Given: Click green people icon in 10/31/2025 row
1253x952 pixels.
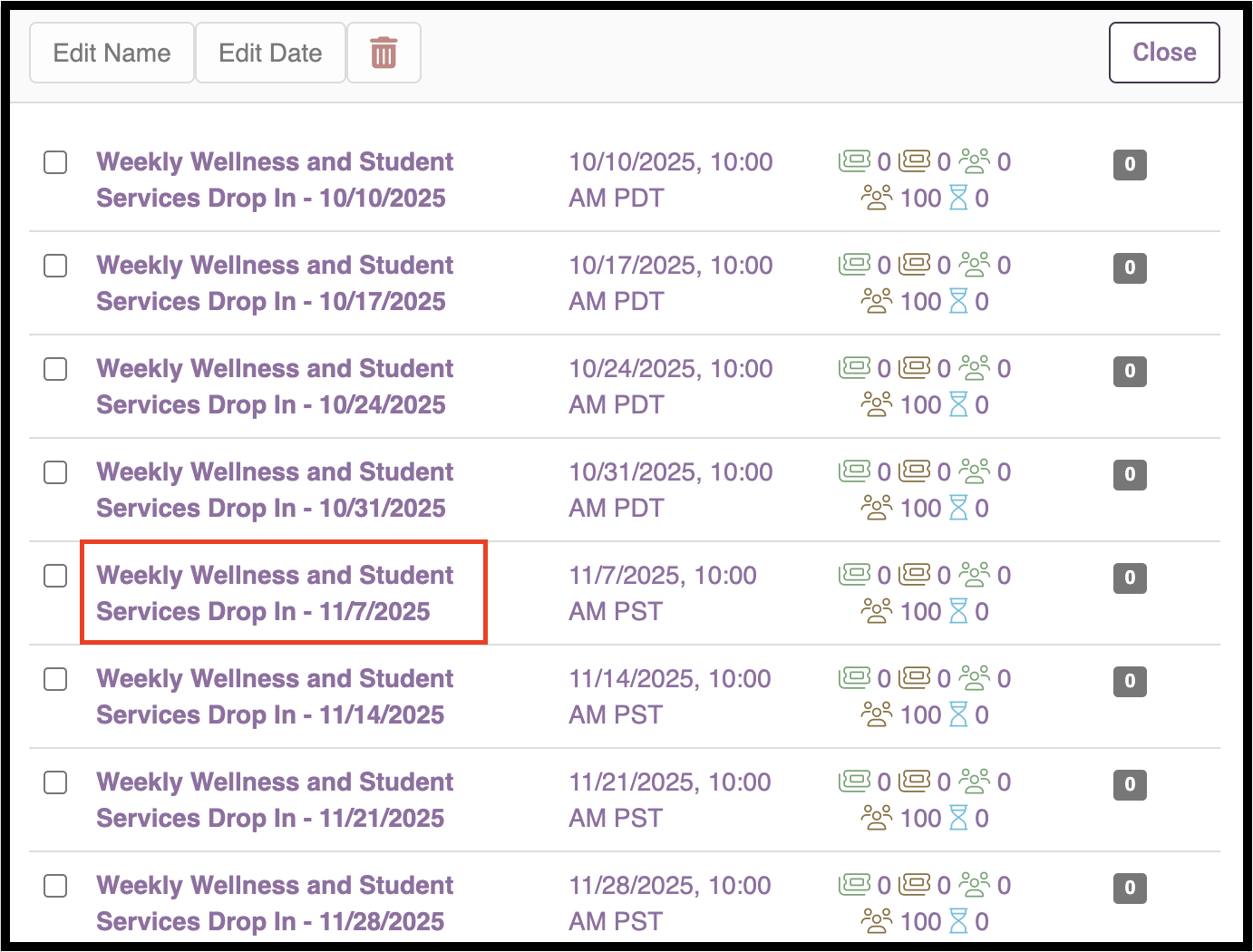Looking at the screenshot, I should tap(975, 471).
